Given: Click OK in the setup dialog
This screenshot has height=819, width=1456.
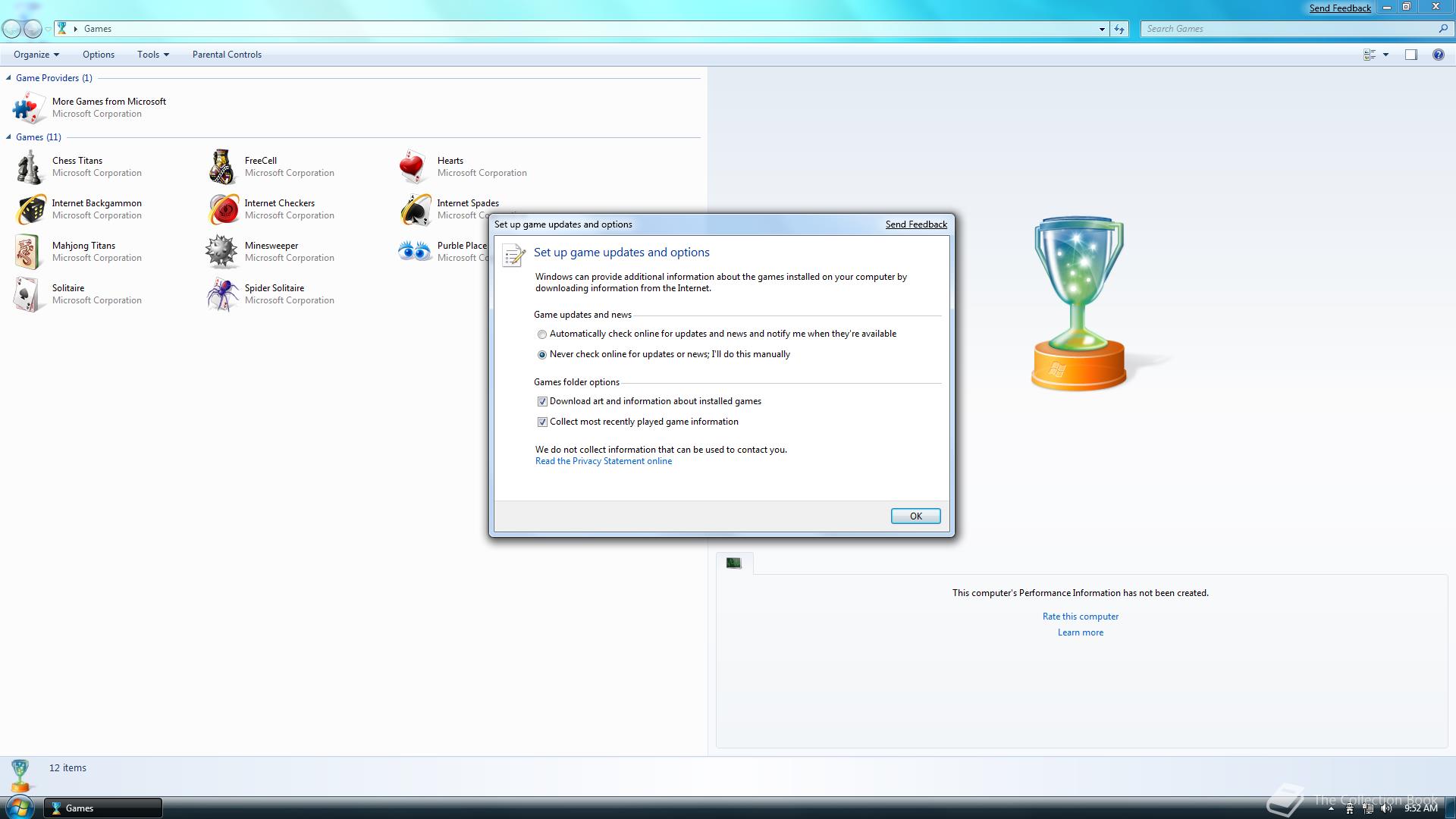Looking at the screenshot, I should pos(915,516).
